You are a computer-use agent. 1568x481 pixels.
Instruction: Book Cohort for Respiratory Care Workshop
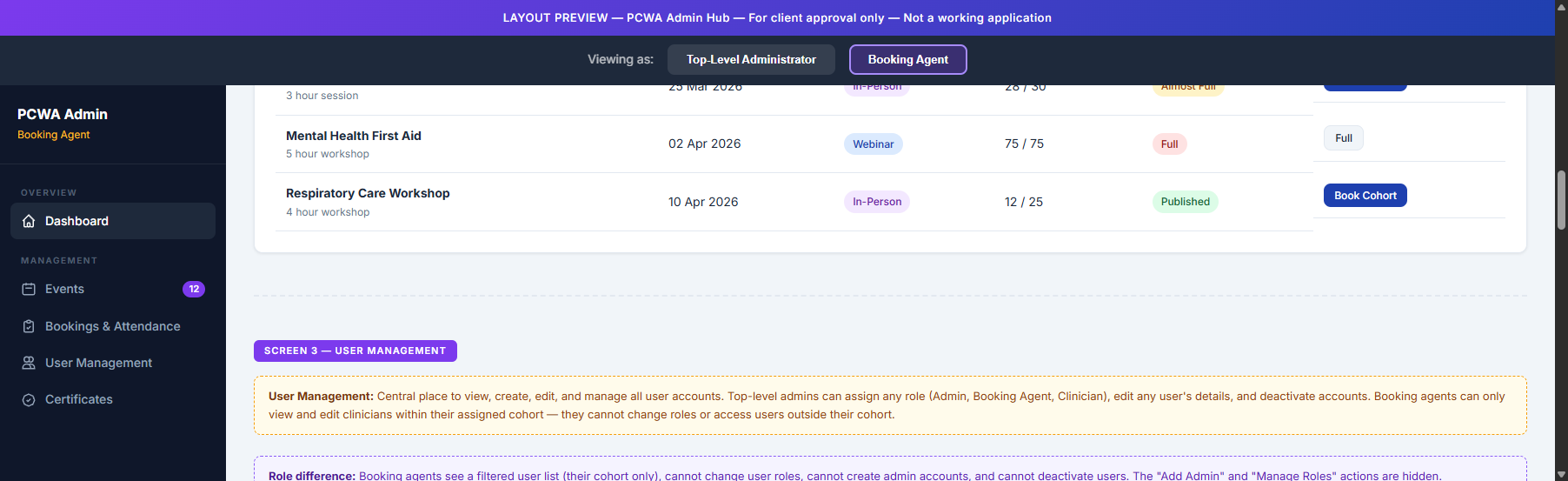[1365, 196]
